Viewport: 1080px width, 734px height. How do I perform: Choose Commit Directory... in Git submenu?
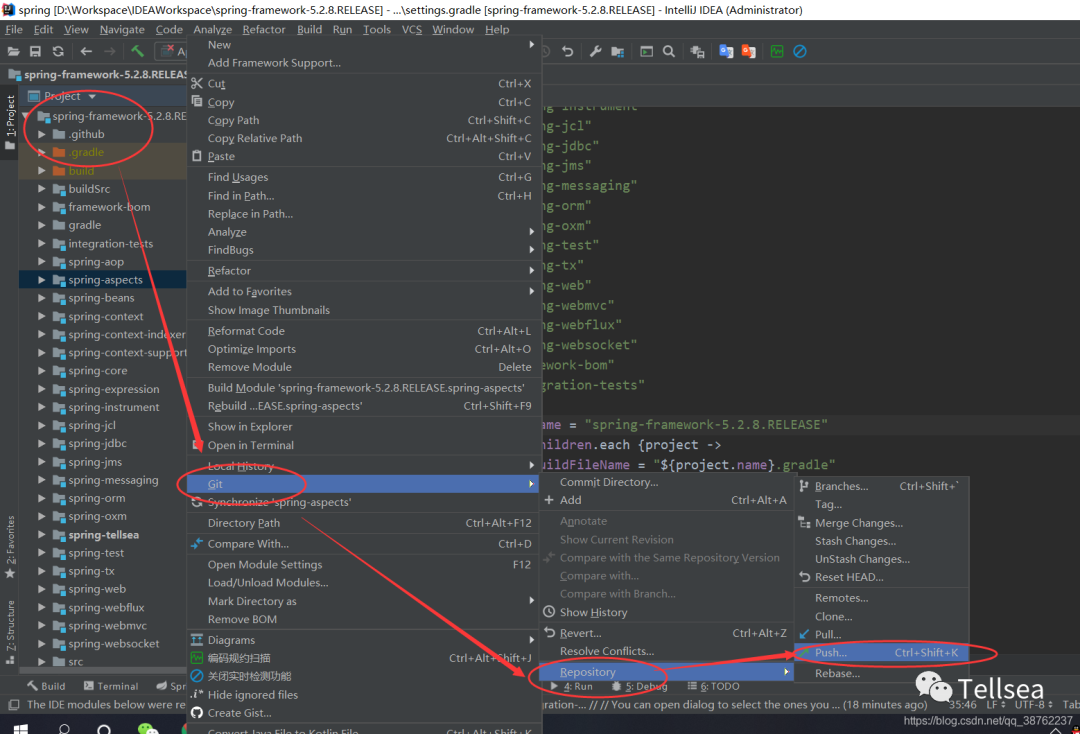pyautogui.click(x=667, y=482)
